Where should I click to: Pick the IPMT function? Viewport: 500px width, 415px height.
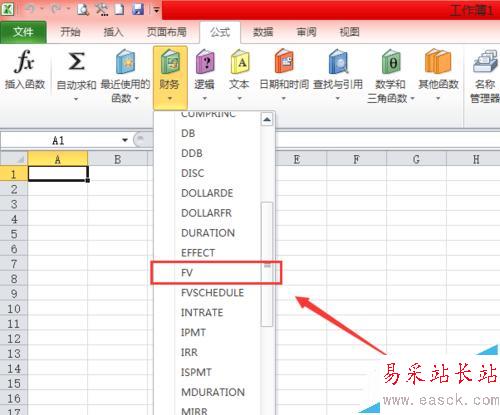coord(207,332)
